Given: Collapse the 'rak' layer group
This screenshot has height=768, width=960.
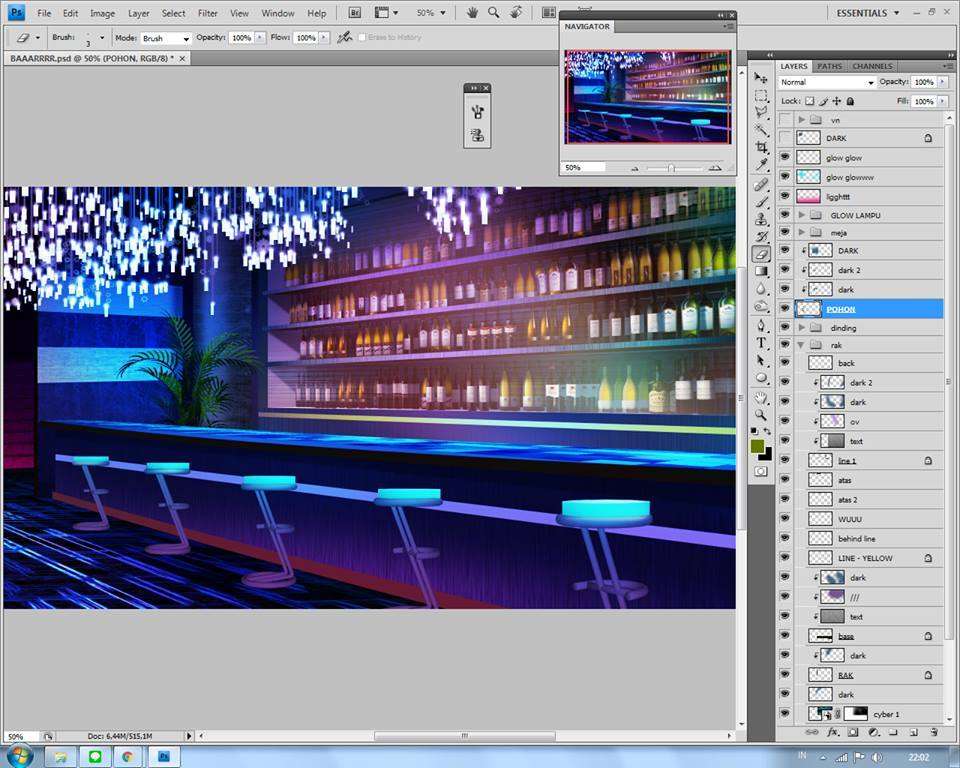Looking at the screenshot, I should [x=802, y=345].
